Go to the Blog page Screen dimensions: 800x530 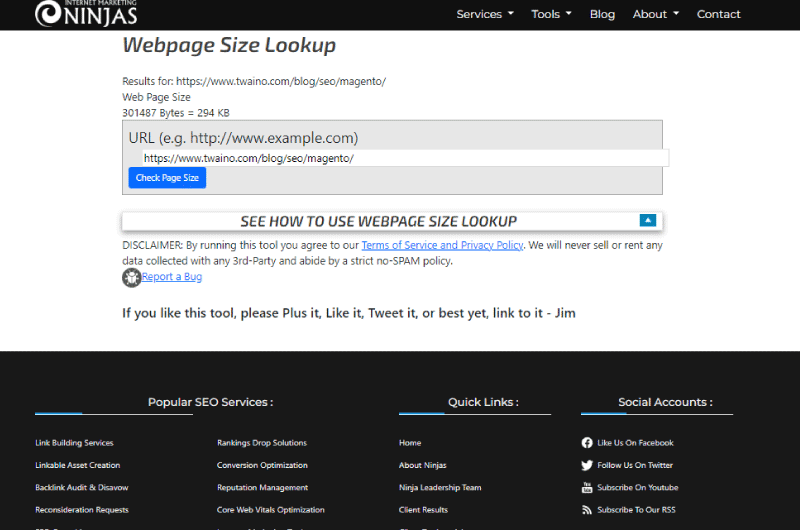pos(602,14)
